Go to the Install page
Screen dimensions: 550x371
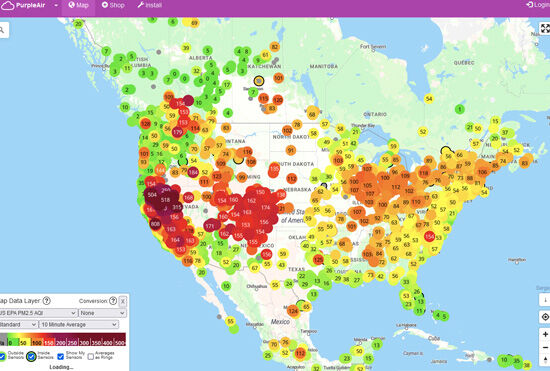pos(150,5)
